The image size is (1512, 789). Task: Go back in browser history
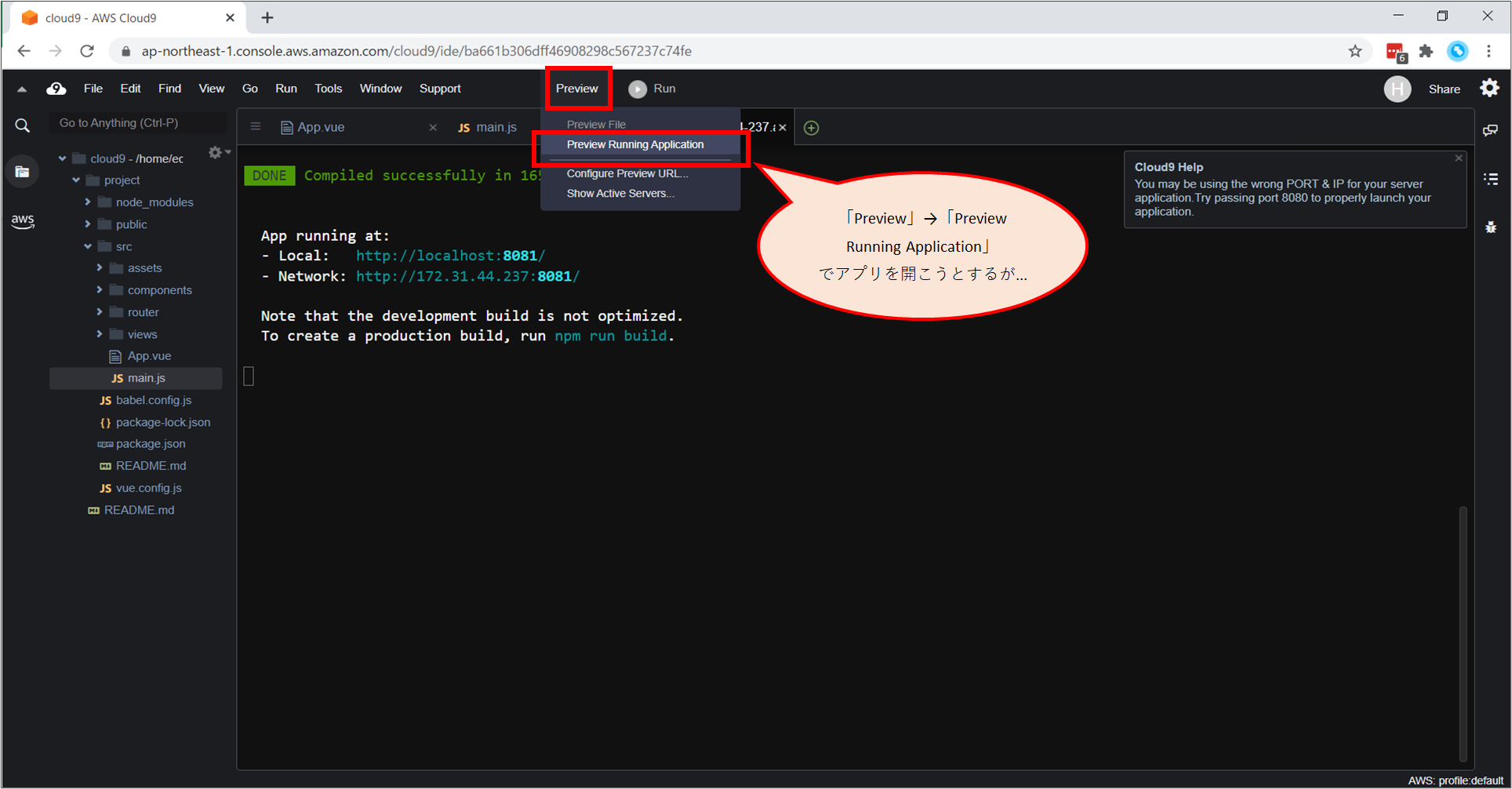(24, 51)
